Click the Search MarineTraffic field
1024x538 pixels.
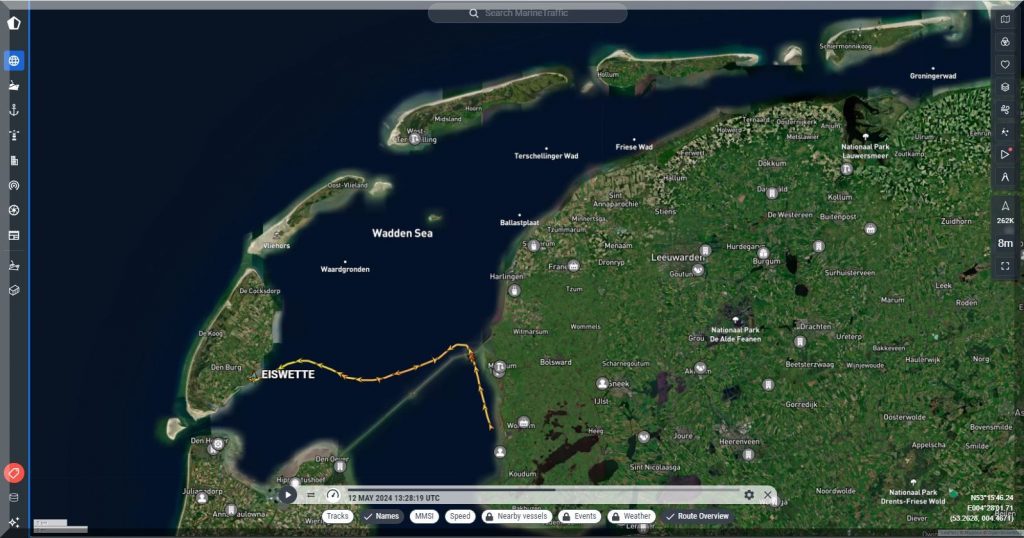[x=528, y=13]
